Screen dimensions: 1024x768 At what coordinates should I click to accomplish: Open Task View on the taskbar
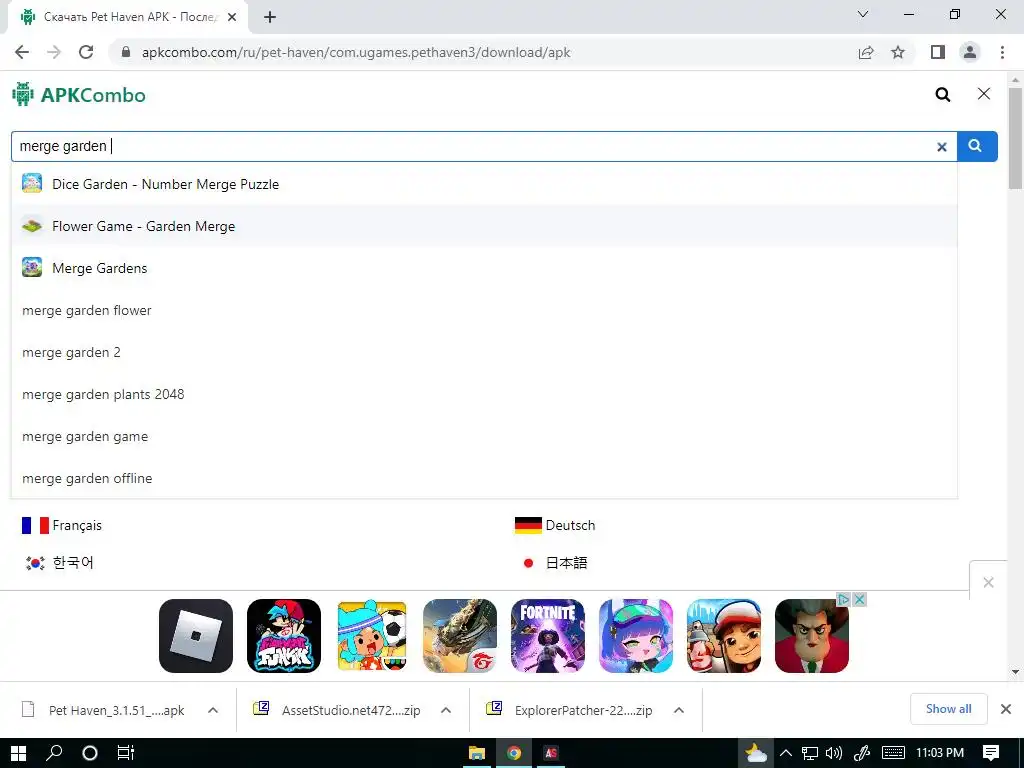(x=125, y=753)
